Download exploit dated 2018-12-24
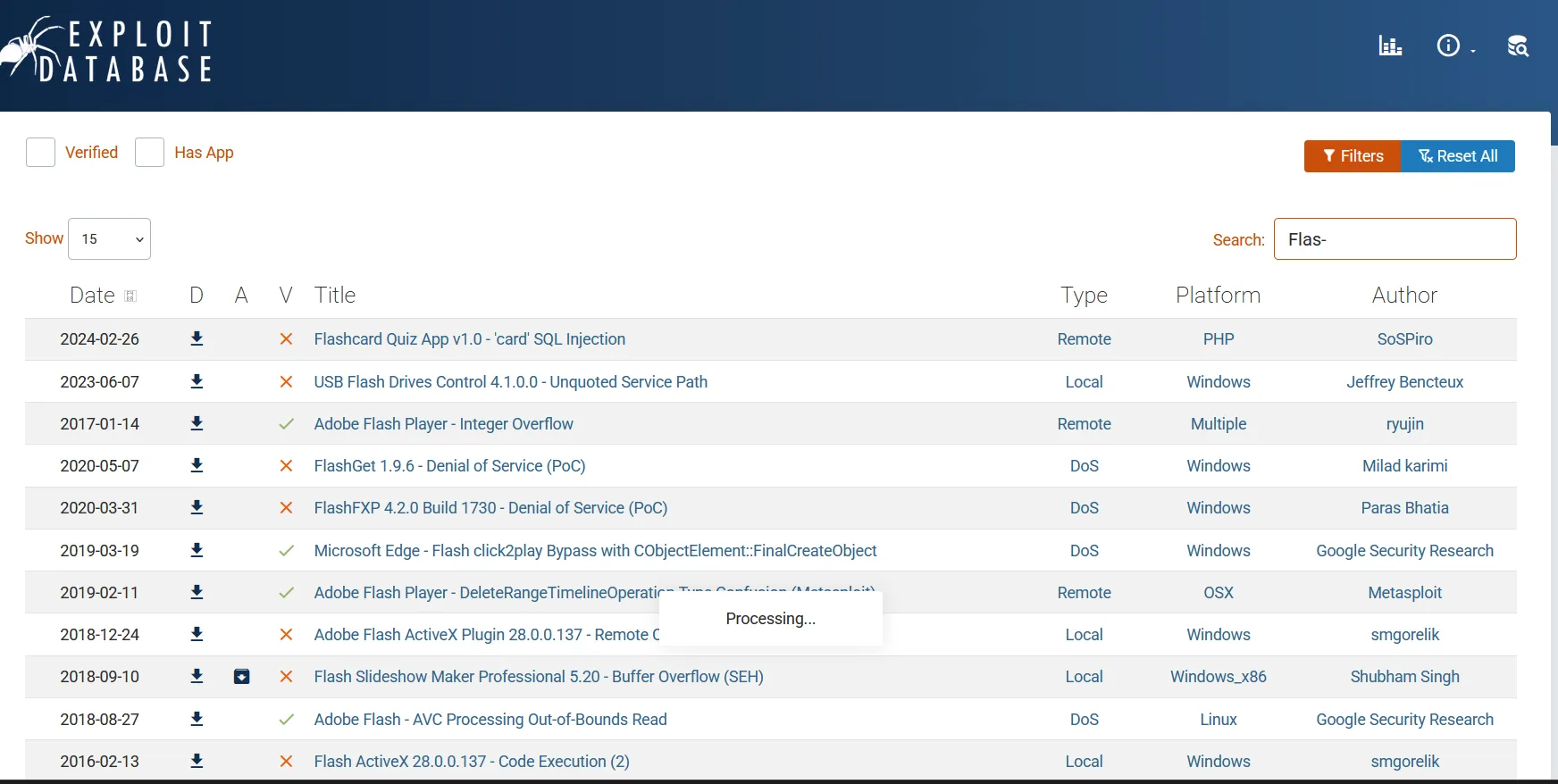The height and width of the screenshot is (784, 1558). [x=197, y=634]
